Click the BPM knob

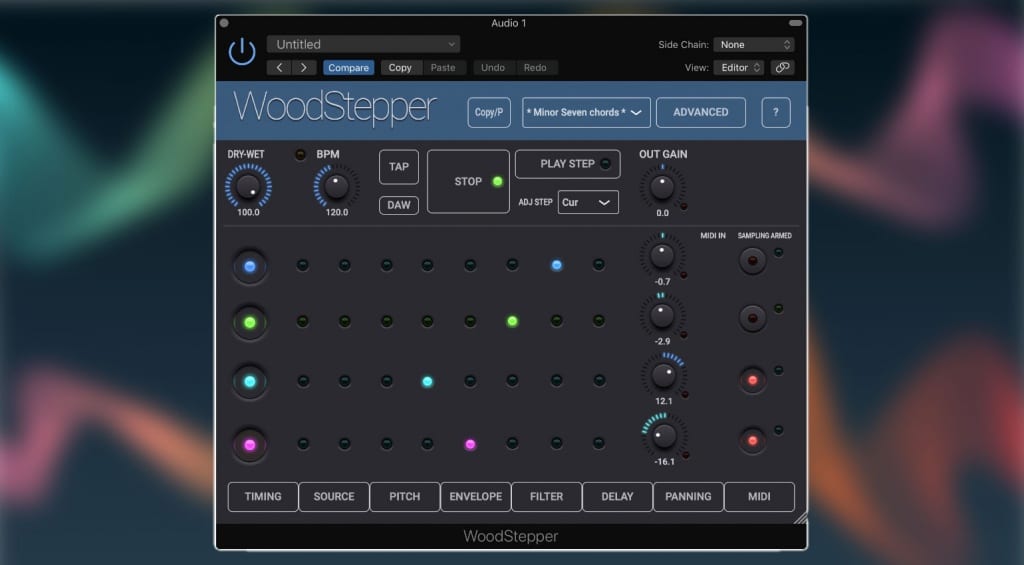[336, 187]
